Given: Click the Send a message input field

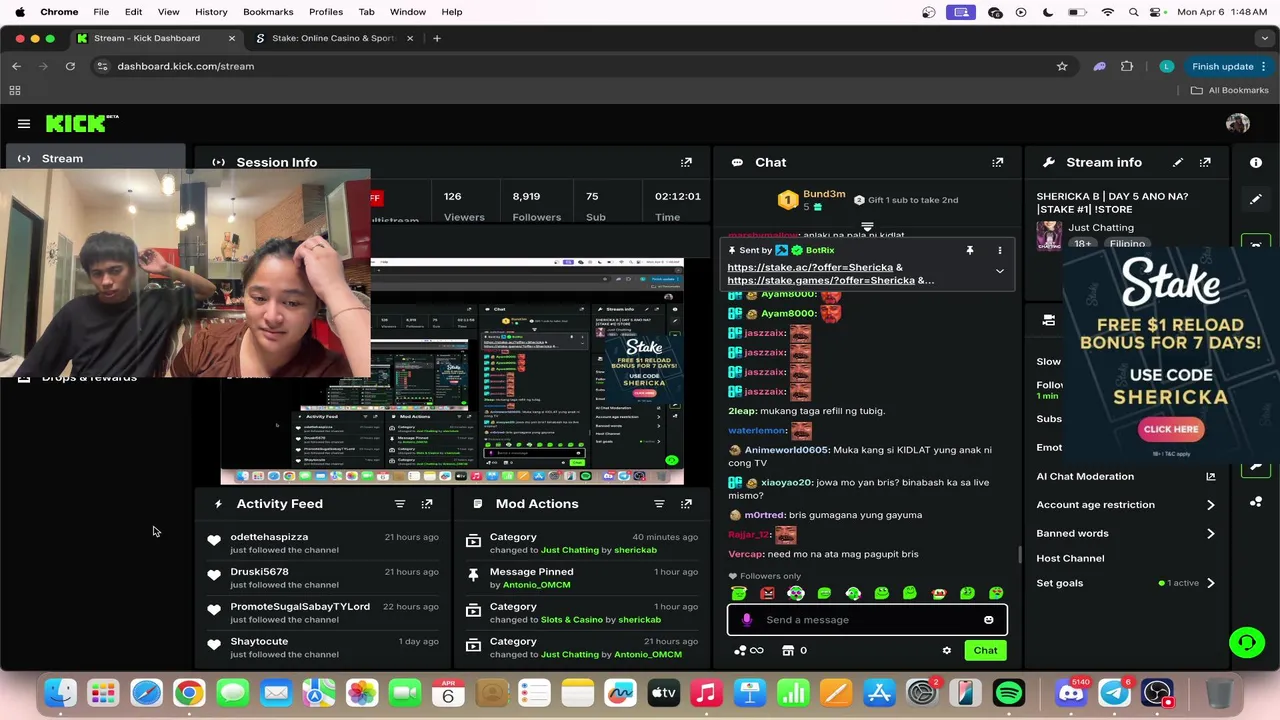Looking at the screenshot, I should pyautogui.click(x=868, y=620).
